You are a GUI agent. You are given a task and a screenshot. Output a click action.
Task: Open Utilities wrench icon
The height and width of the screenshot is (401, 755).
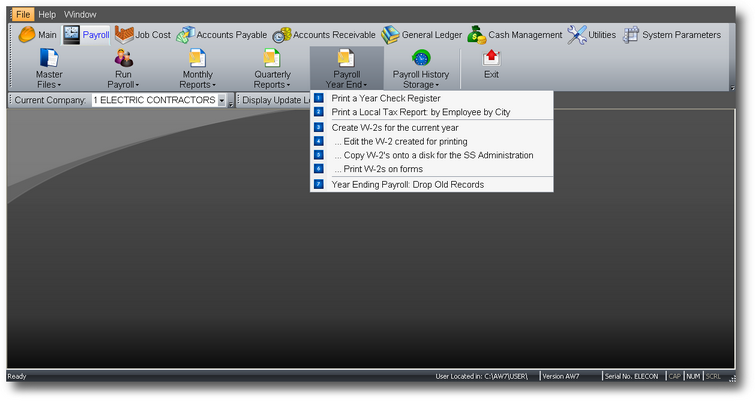tap(576, 35)
